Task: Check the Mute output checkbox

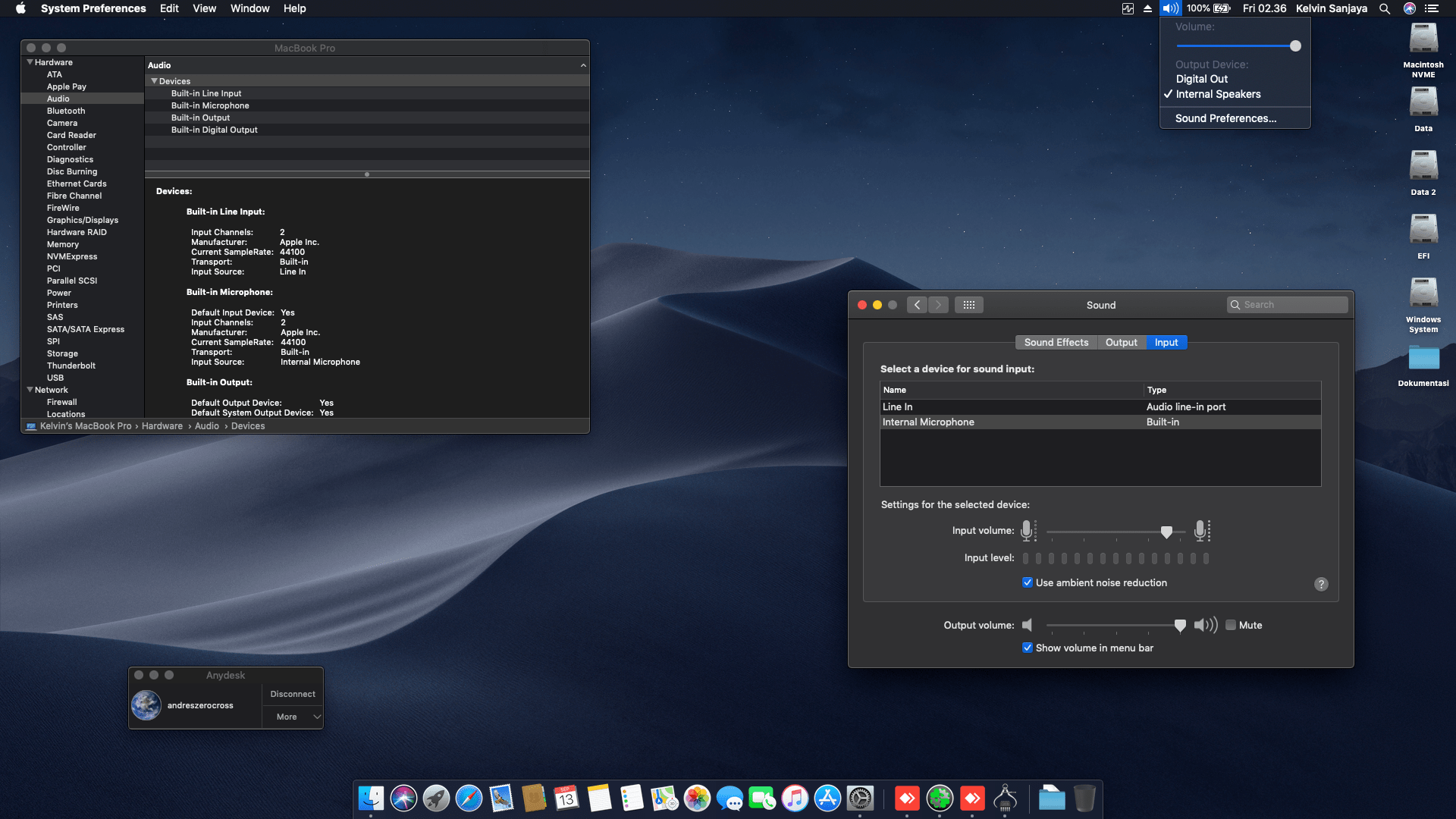Action: [x=1231, y=625]
